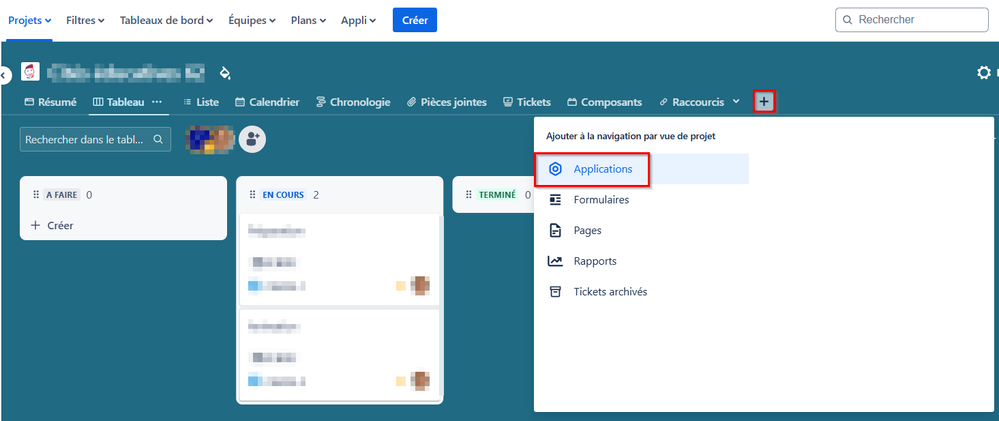
Task: Click the Pages document icon
Action: tap(556, 231)
